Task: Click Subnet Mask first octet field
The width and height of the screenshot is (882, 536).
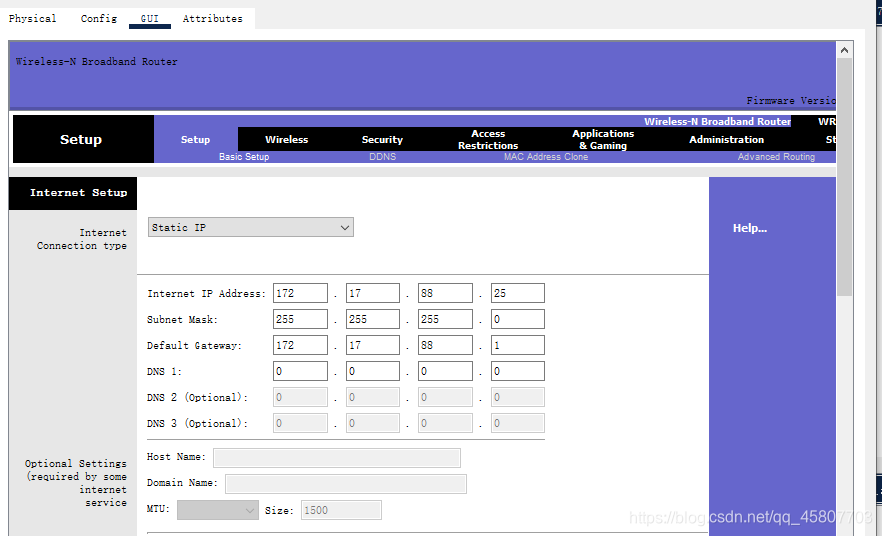Action: tap(300, 319)
